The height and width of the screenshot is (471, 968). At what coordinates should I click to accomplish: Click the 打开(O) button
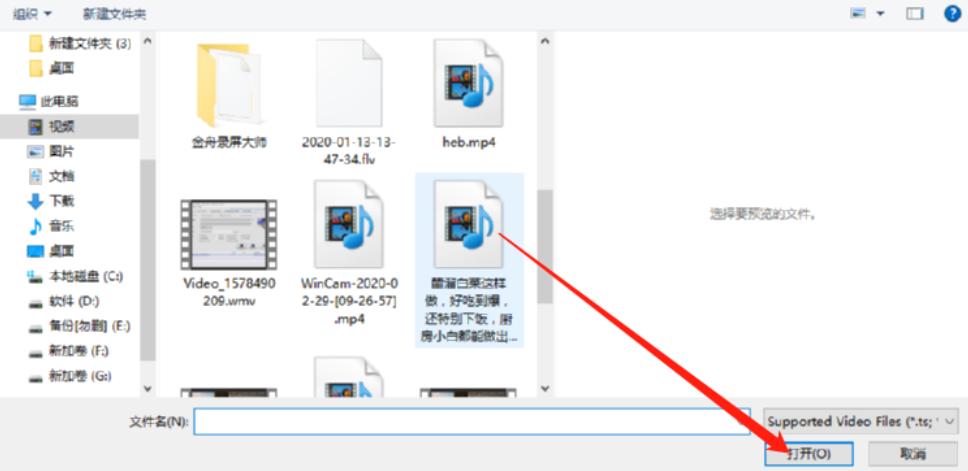tap(809, 454)
